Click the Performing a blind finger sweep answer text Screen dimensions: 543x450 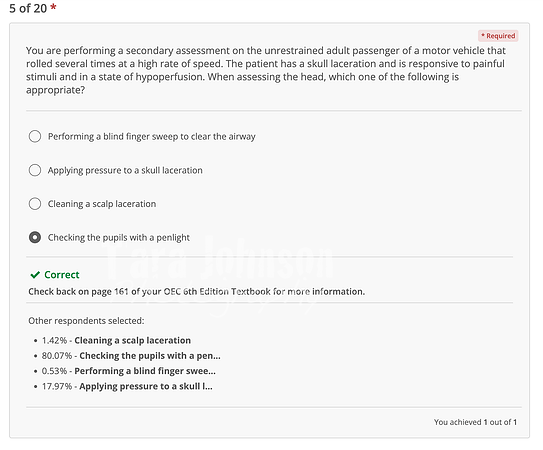coord(152,136)
